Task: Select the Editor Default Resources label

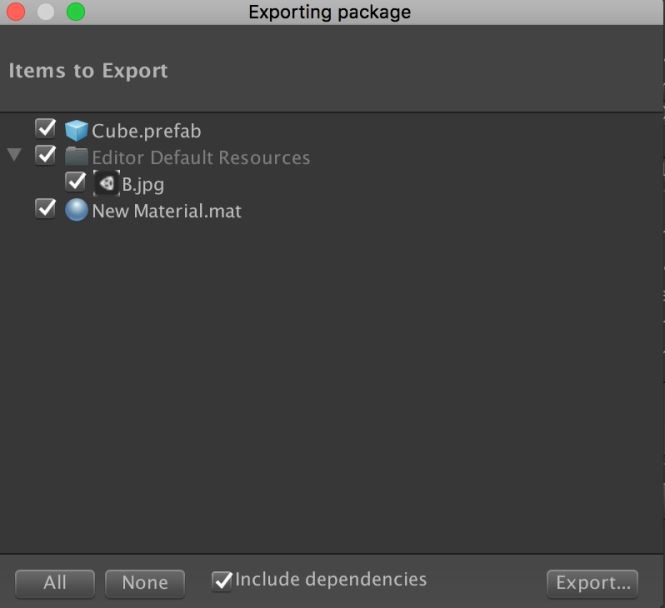Action: (200, 158)
